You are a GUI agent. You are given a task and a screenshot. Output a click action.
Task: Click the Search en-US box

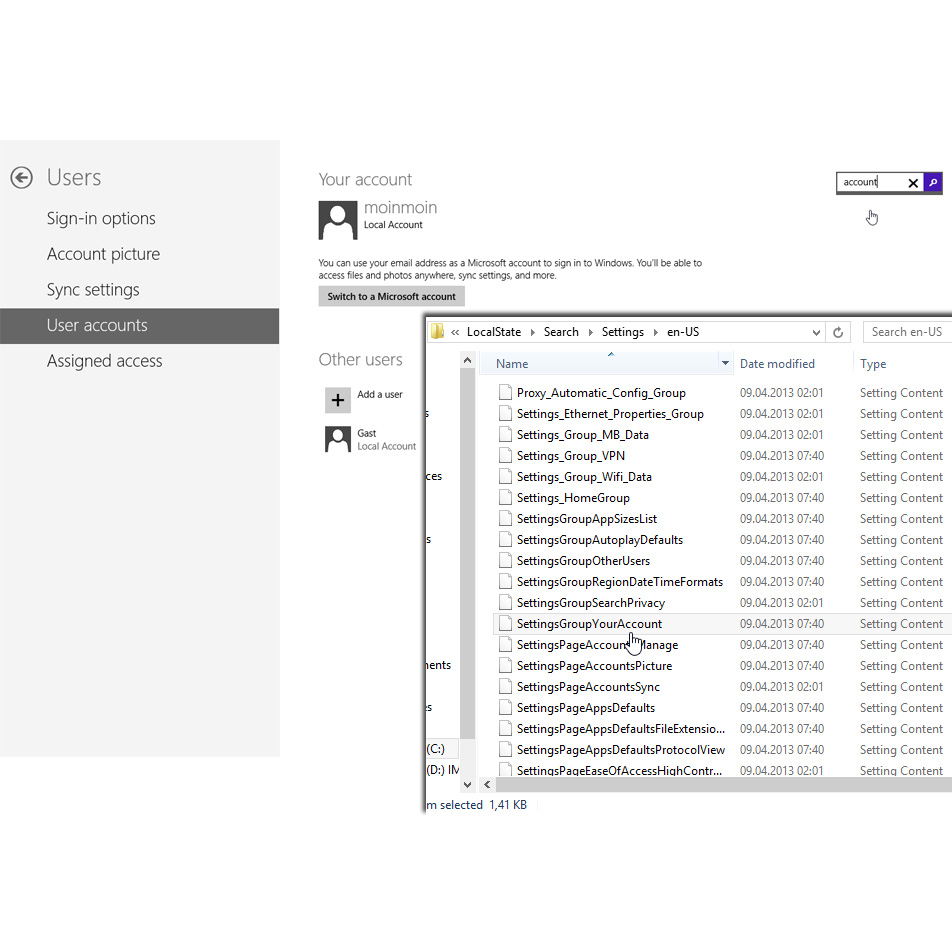point(907,332)
